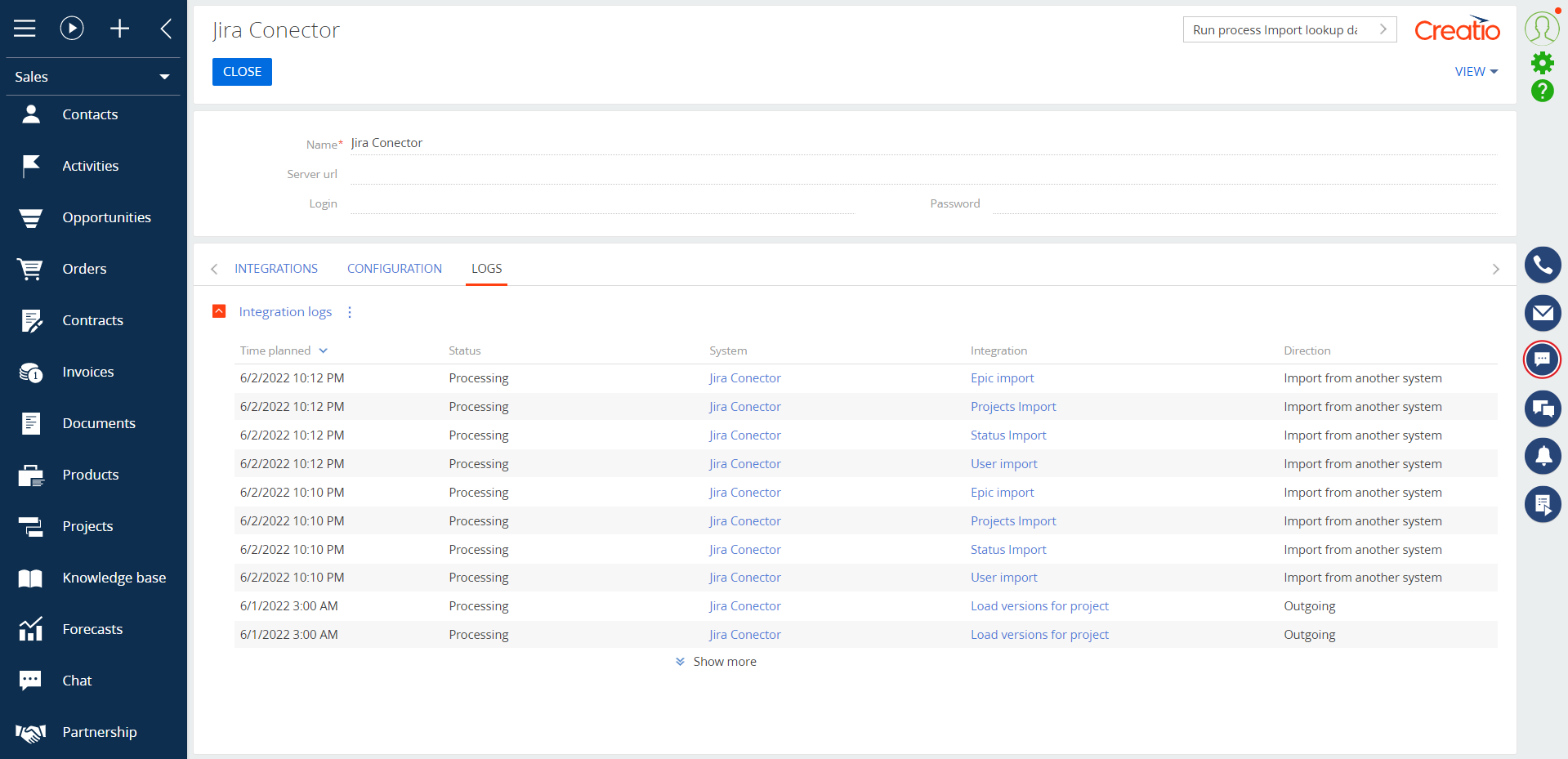The width and height of the screenshot is (1568, 759).
Task: Click the Integration column header
Action: click(x=998, y=350)
